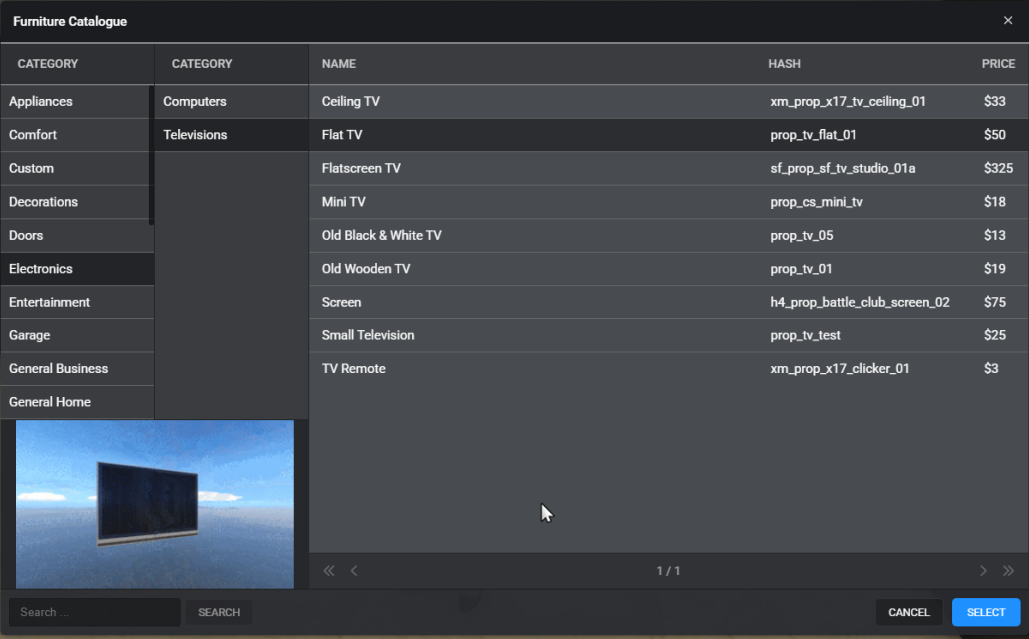Screen dimensions: 1029x639
Task: Click the $75 price cell
Action: click(995, 302)
